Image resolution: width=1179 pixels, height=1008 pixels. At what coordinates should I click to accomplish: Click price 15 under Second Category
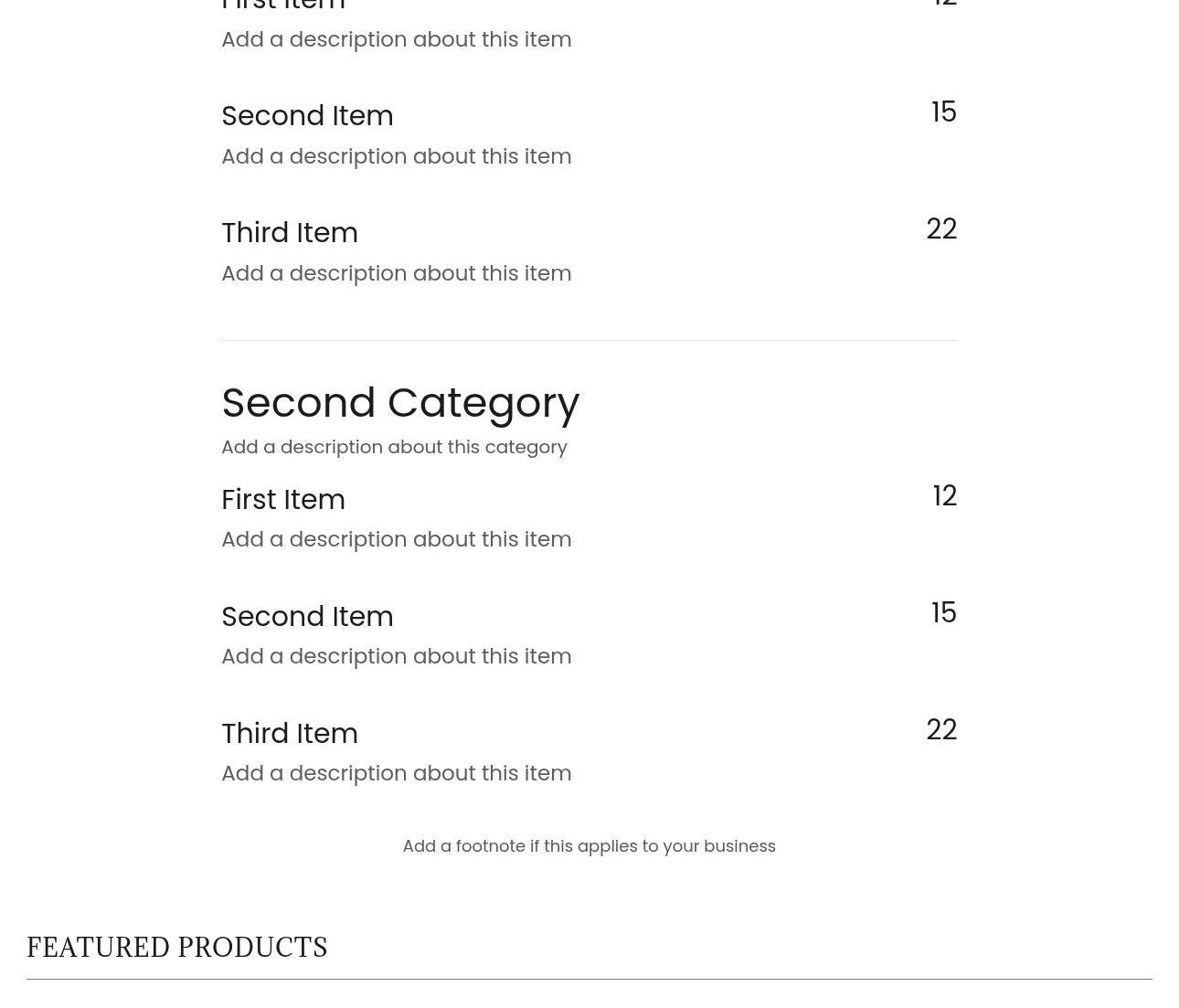[943, 613]
